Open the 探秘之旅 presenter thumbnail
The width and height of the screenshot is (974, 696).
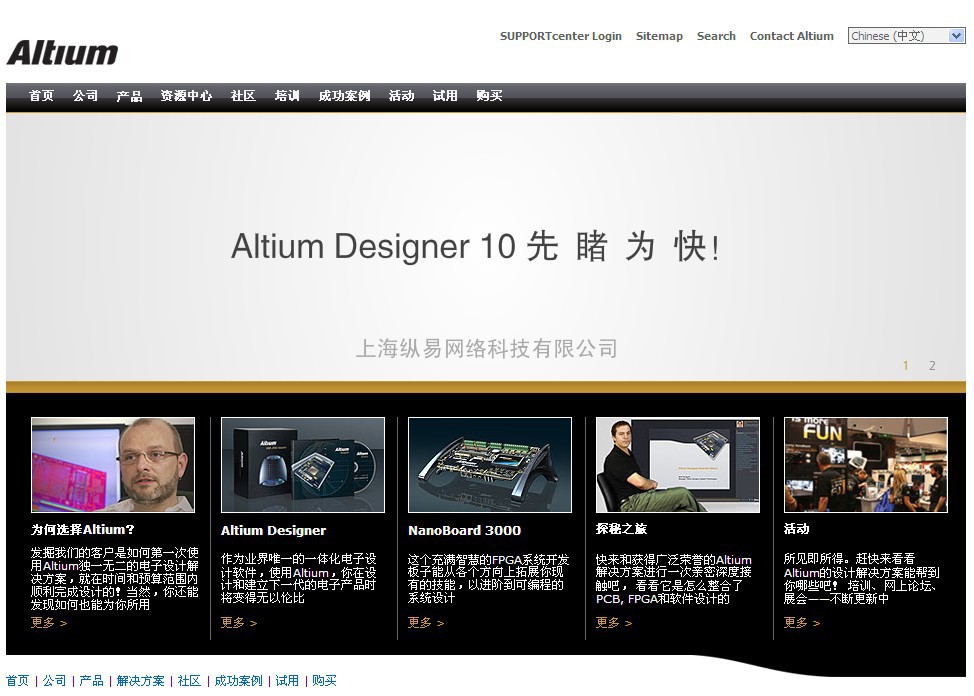[x=678, y=465]
